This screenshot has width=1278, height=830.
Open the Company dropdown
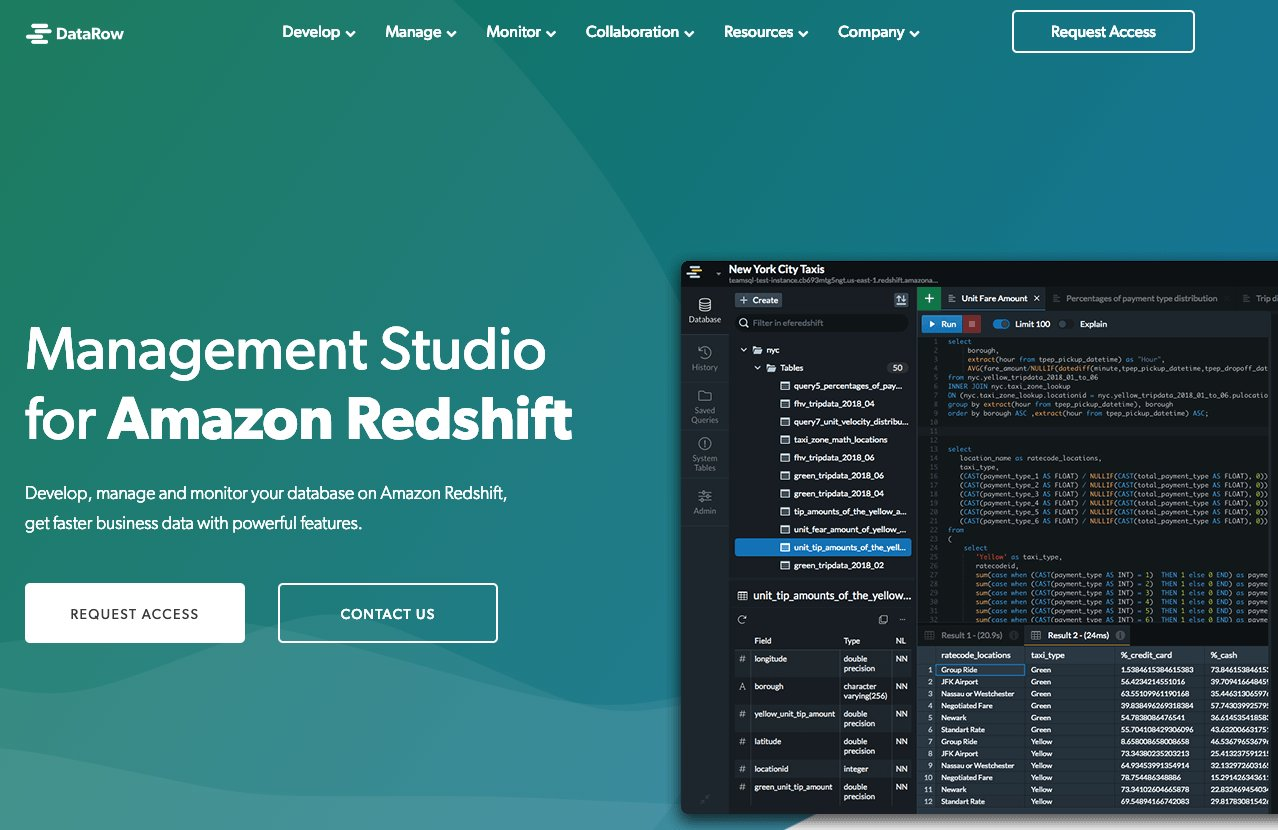tap(879, 32)
